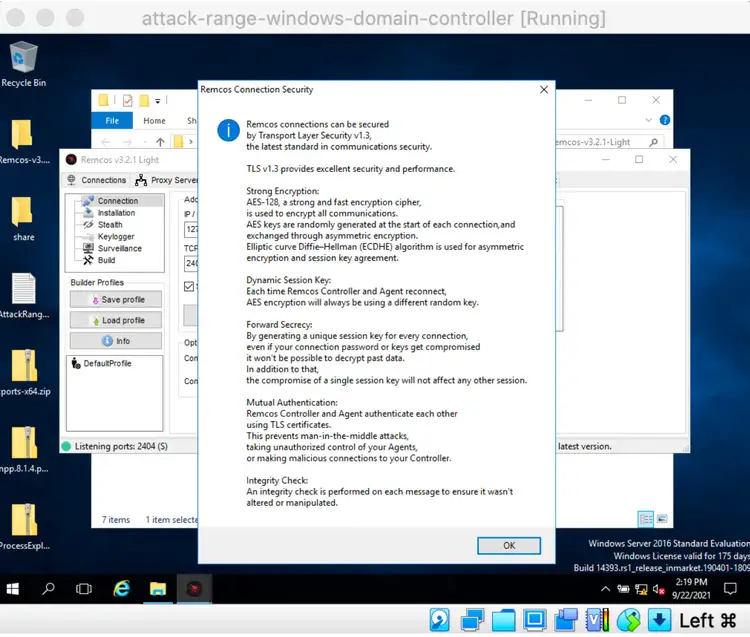The height and width of the screenshot is (637, 750).
Task: Switch to the Connections tab
Action: (x=97, y=180)
